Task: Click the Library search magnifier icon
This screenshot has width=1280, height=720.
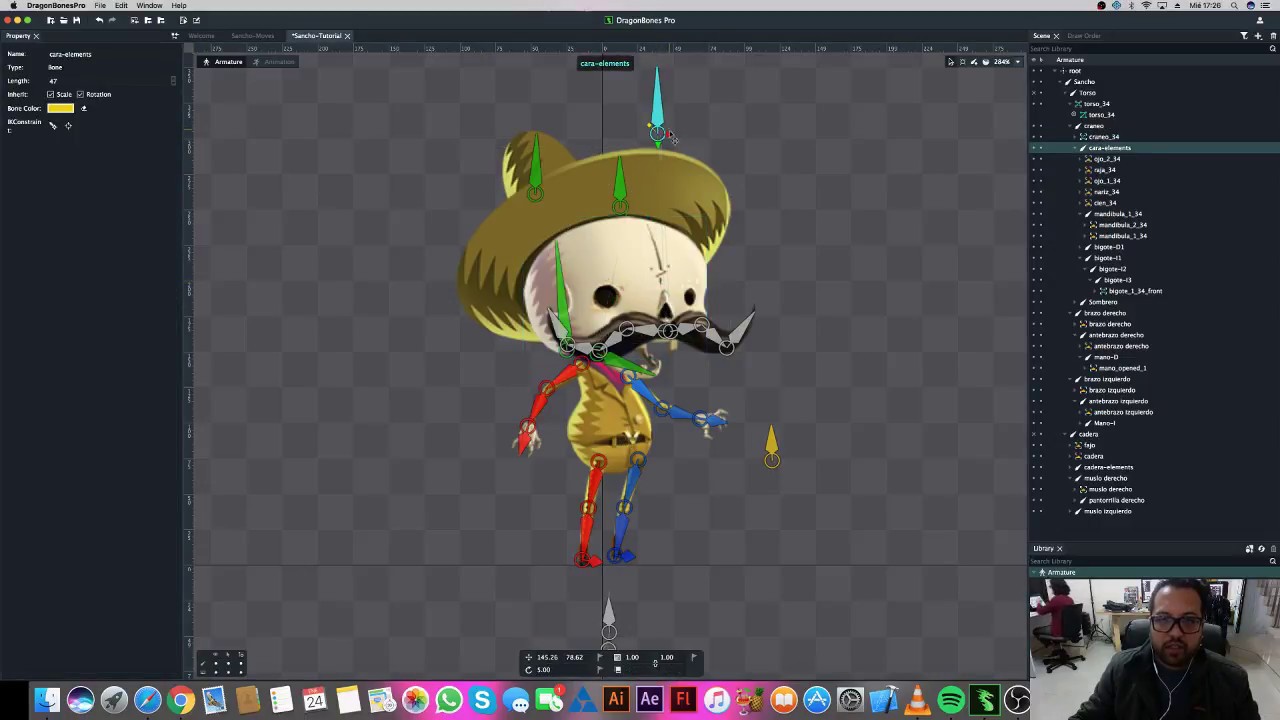Action: pyautogui.click(x=1273, y=561)
